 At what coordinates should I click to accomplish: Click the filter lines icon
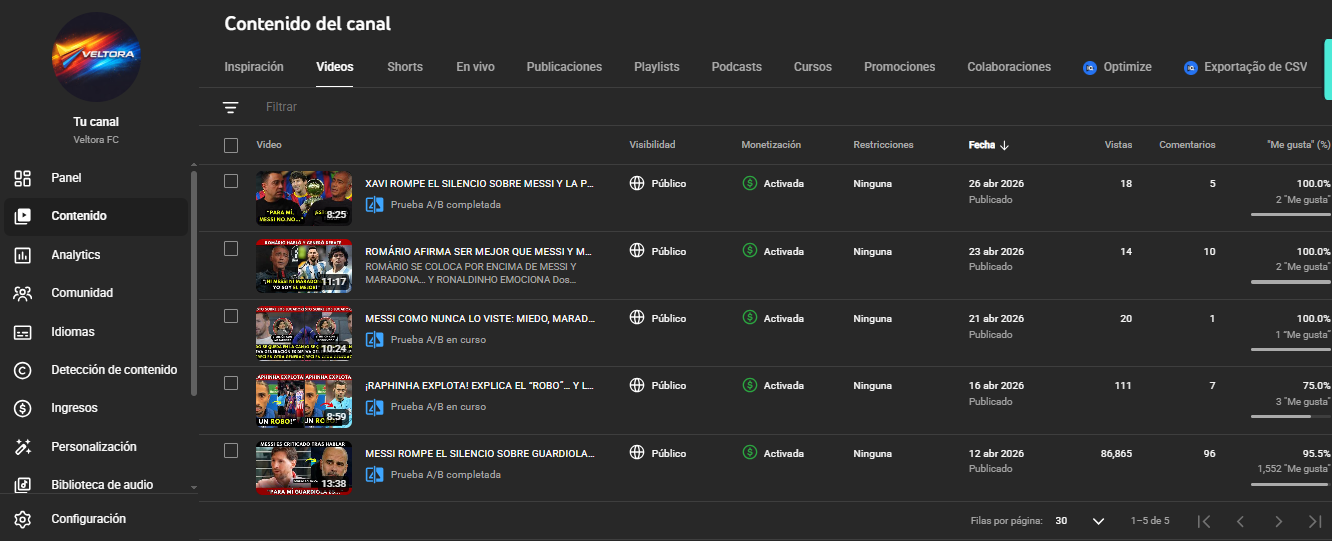pyautogui.click(x=231, y=107)
